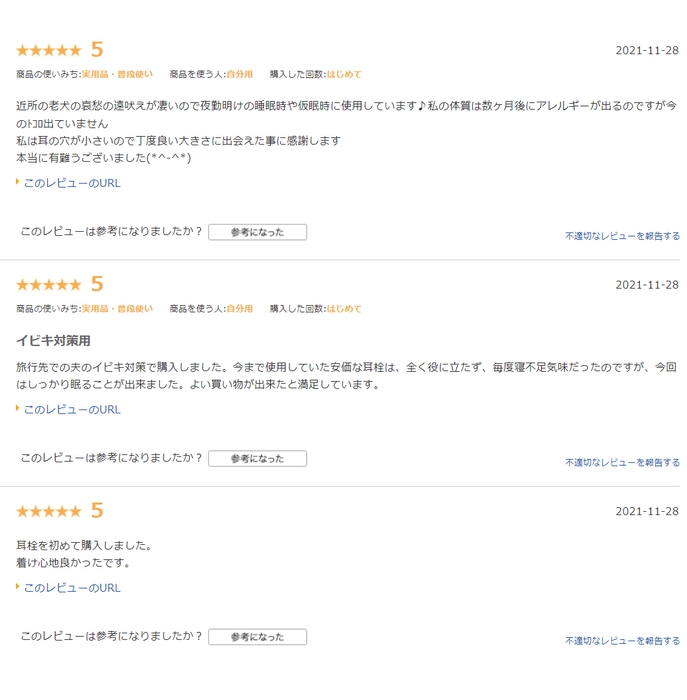The width and height of the screenshot is (687, 700).
Task: Click はじめて purchase count in first review
Action: (x=344, y=74)
